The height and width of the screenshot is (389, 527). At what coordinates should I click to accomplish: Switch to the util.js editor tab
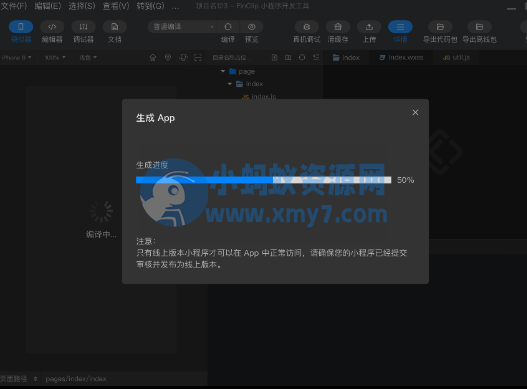[456, 57]
